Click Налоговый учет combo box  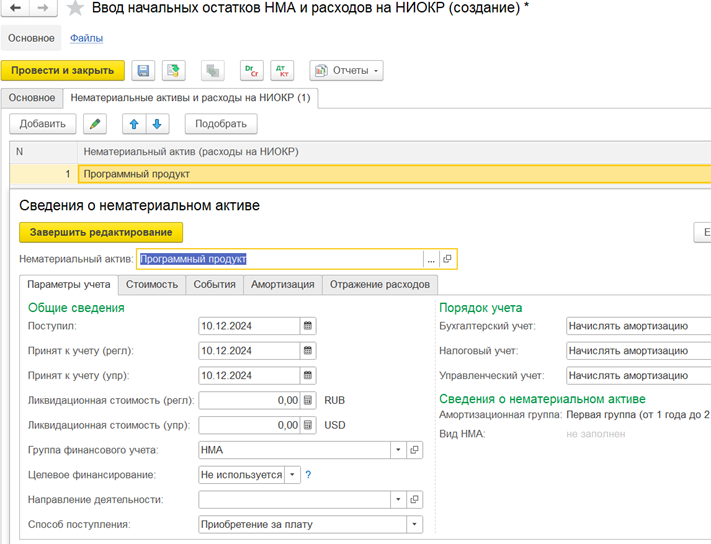(x=638, y=351)
